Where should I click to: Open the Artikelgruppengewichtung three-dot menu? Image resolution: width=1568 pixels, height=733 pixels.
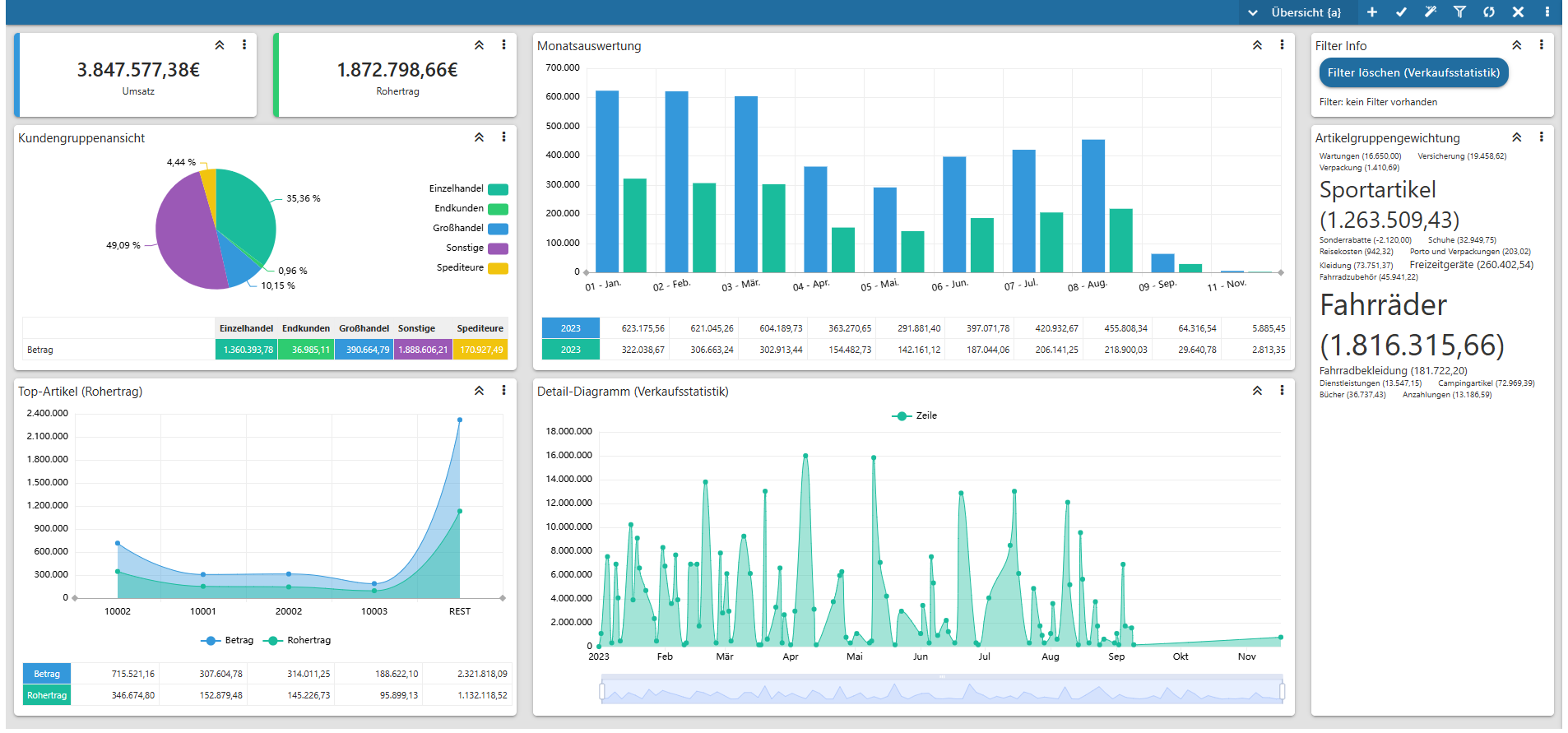tap(1541, 137)
